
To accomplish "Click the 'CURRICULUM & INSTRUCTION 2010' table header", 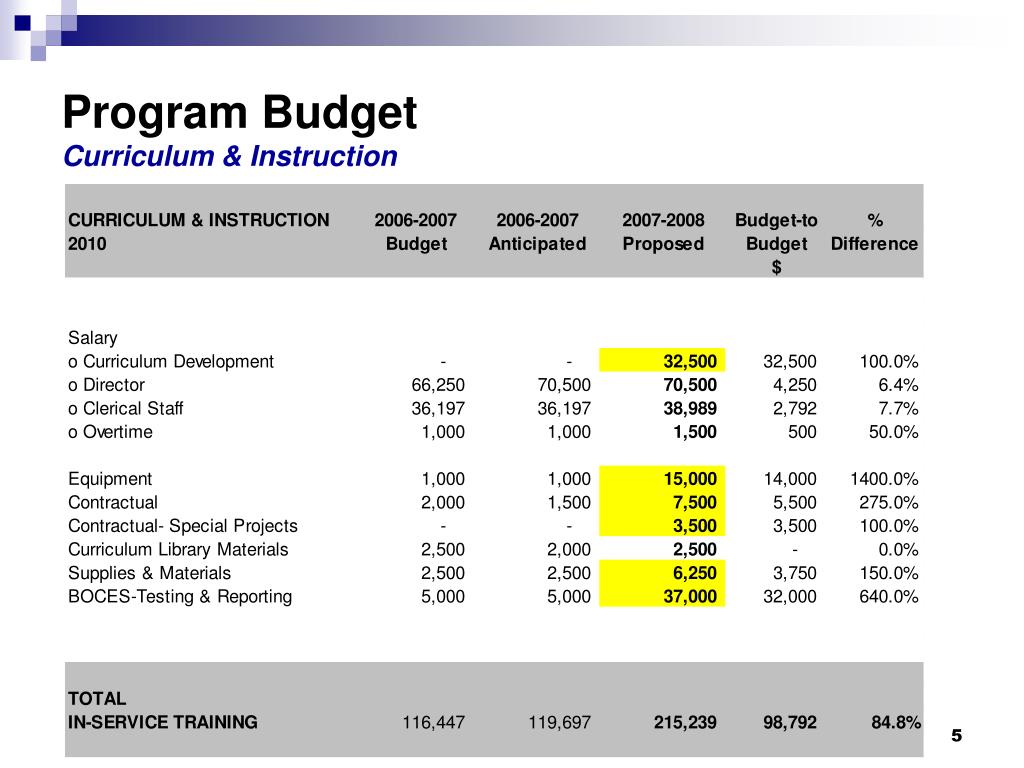I will click(199, 232).
